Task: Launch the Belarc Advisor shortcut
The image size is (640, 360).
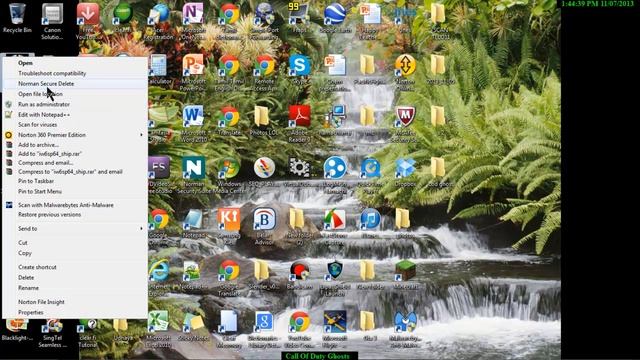Action: [x=264, y=226]
